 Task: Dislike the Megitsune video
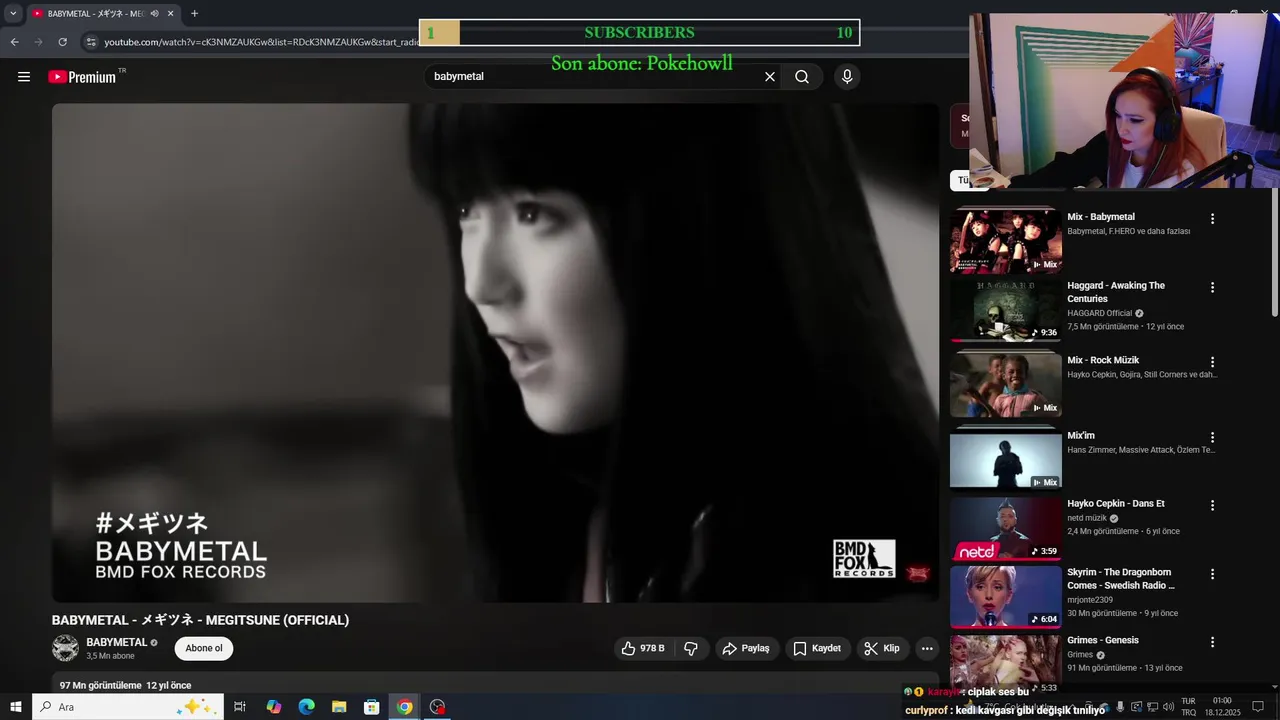(691, 648)
